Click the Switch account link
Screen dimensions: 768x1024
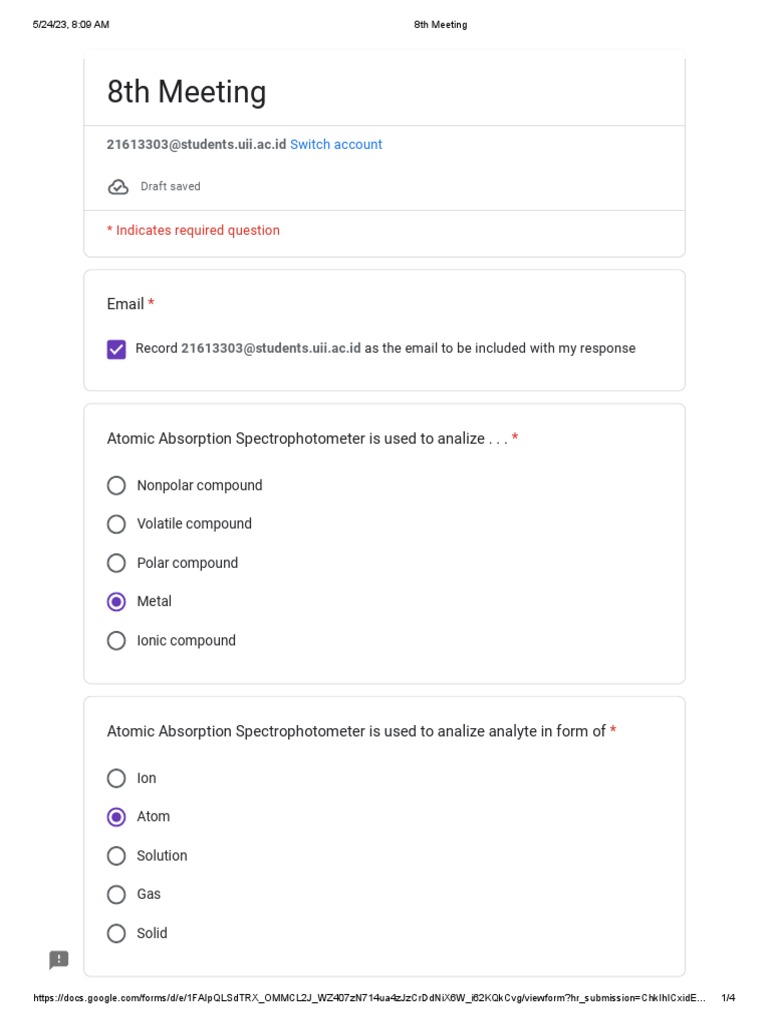(336, 145)
